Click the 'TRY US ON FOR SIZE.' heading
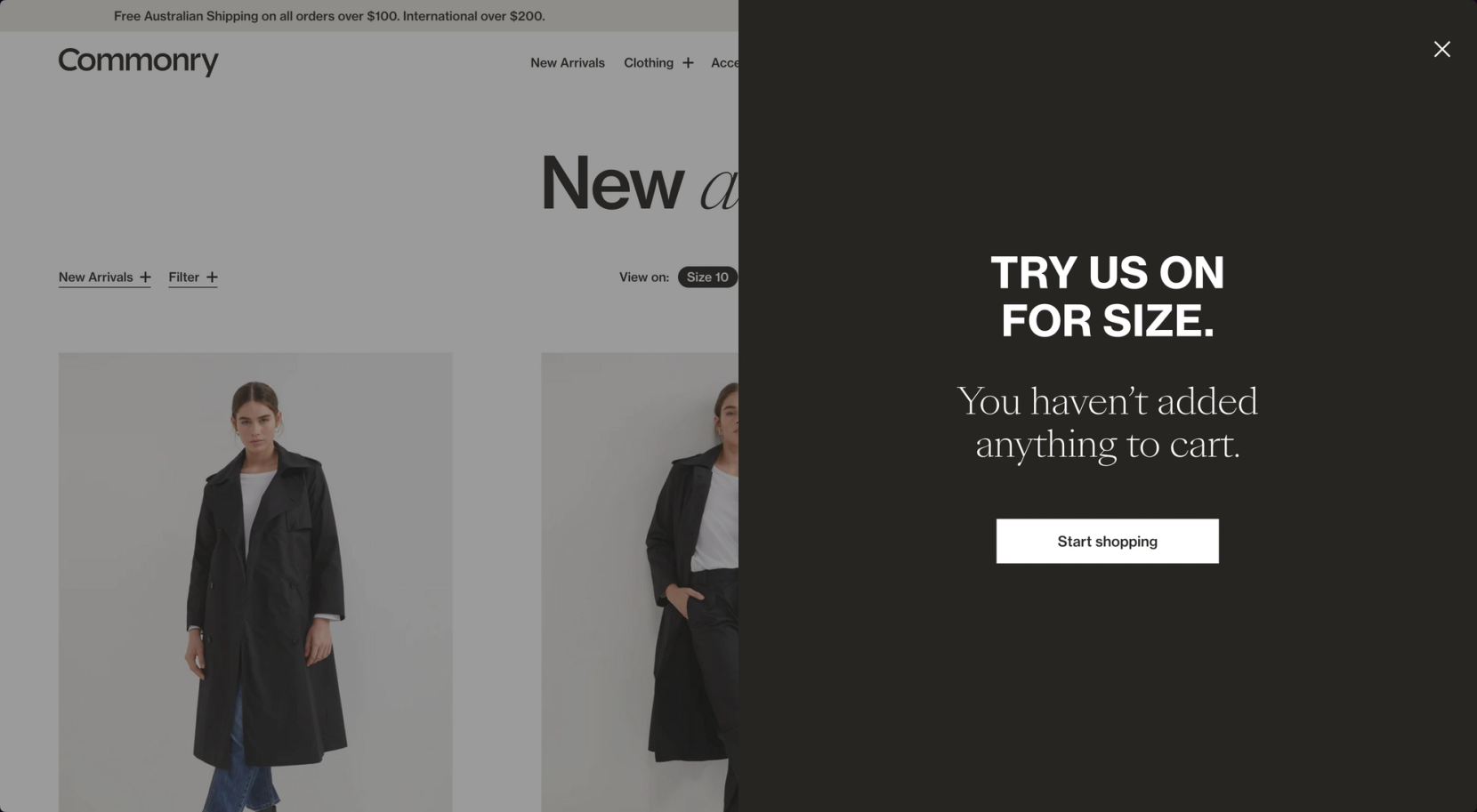 tap(1107, 296)
